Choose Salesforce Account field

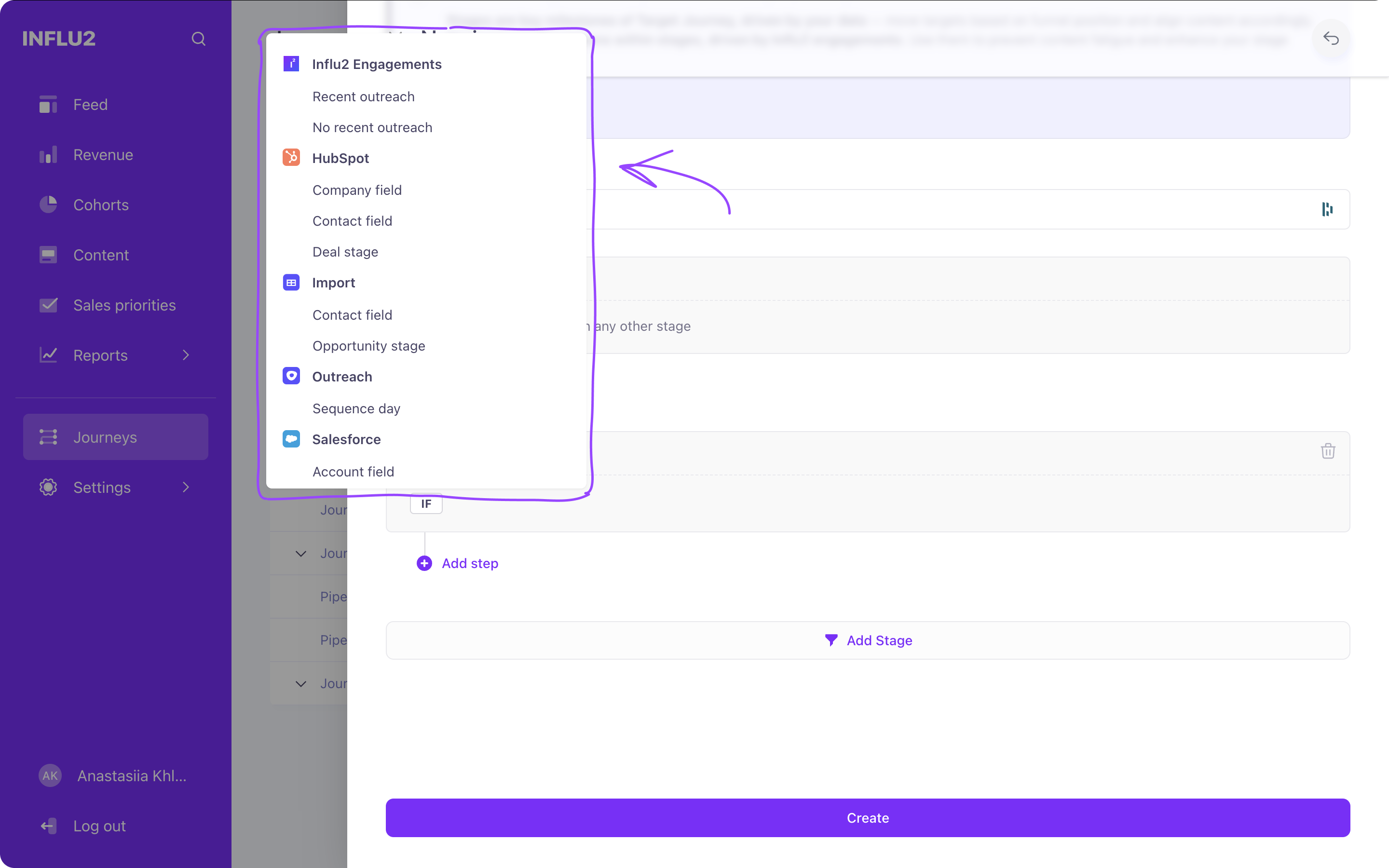[x=353, y=472]
